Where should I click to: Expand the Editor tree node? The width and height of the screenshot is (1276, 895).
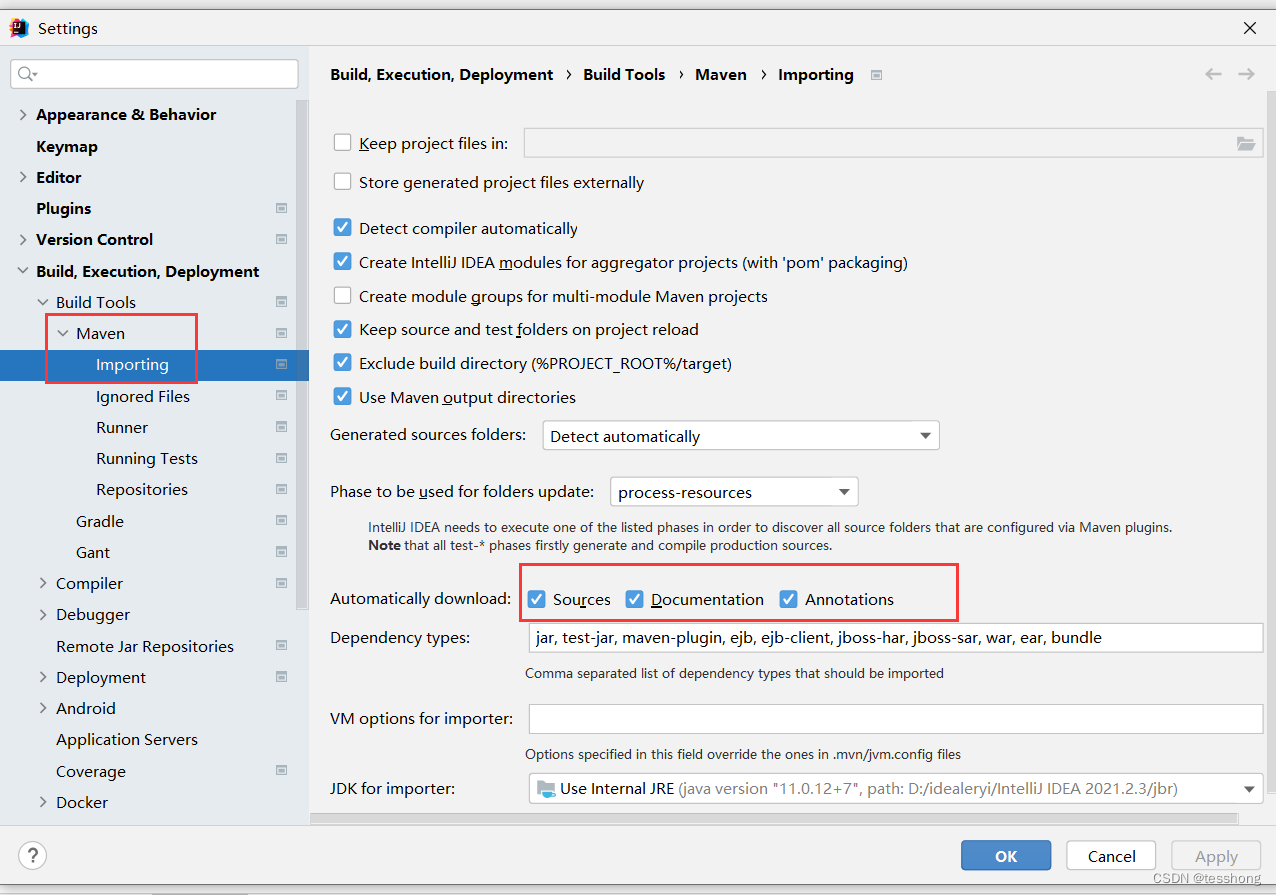23,177
